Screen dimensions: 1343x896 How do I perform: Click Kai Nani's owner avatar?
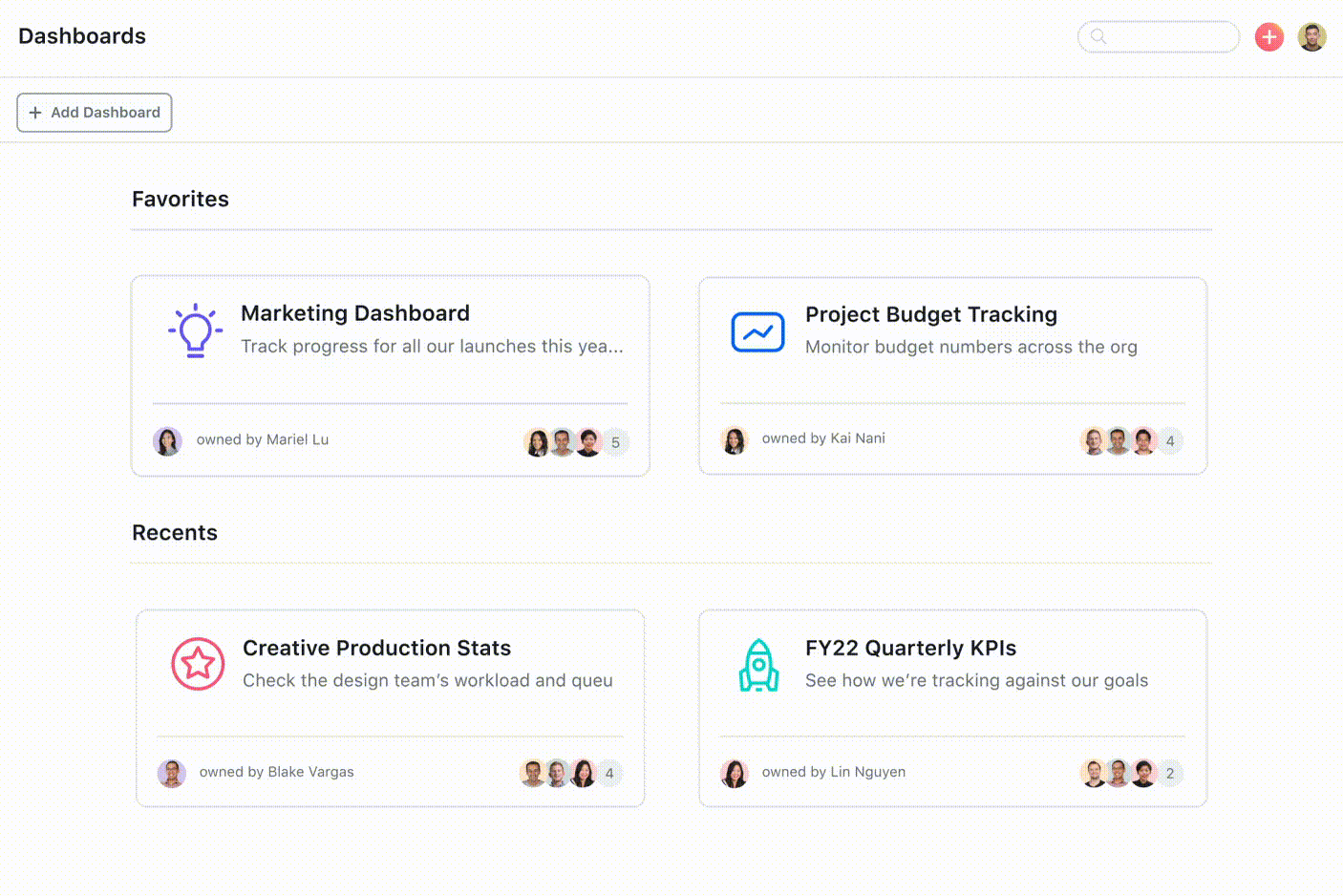click(x=734, y=439)
